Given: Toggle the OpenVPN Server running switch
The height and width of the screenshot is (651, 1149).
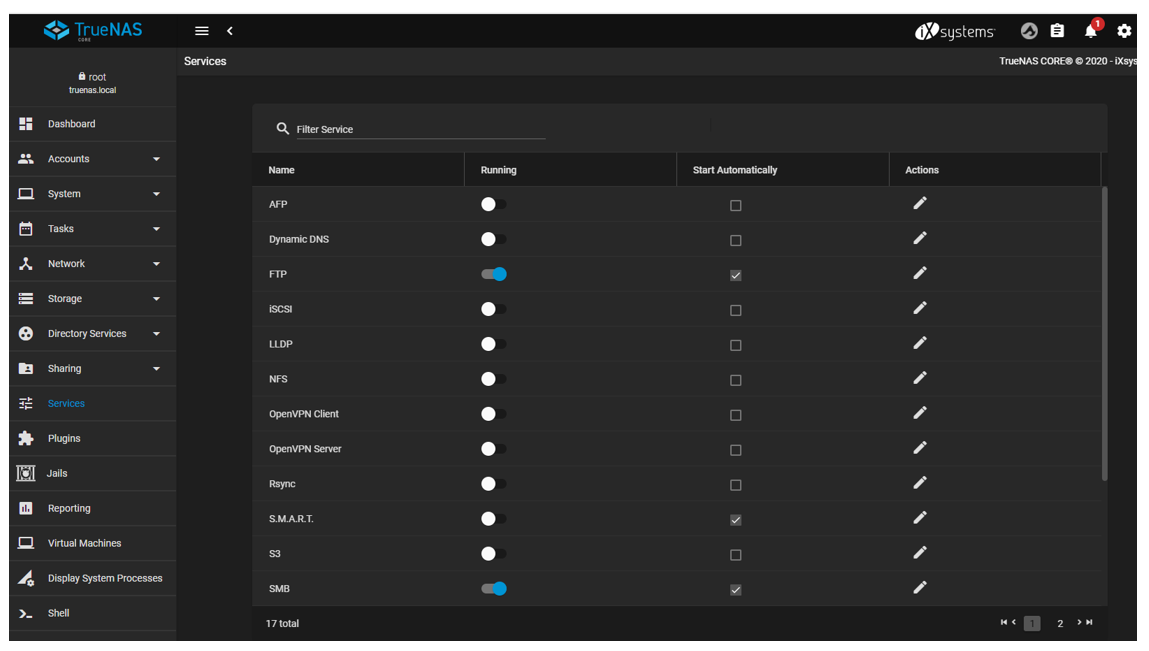Looking at the screenshot, I should tap(493, 449).
